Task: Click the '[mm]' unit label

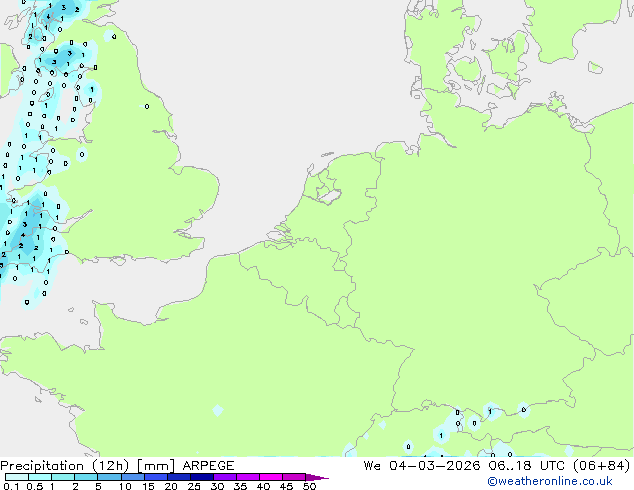Action: [156, 466]
